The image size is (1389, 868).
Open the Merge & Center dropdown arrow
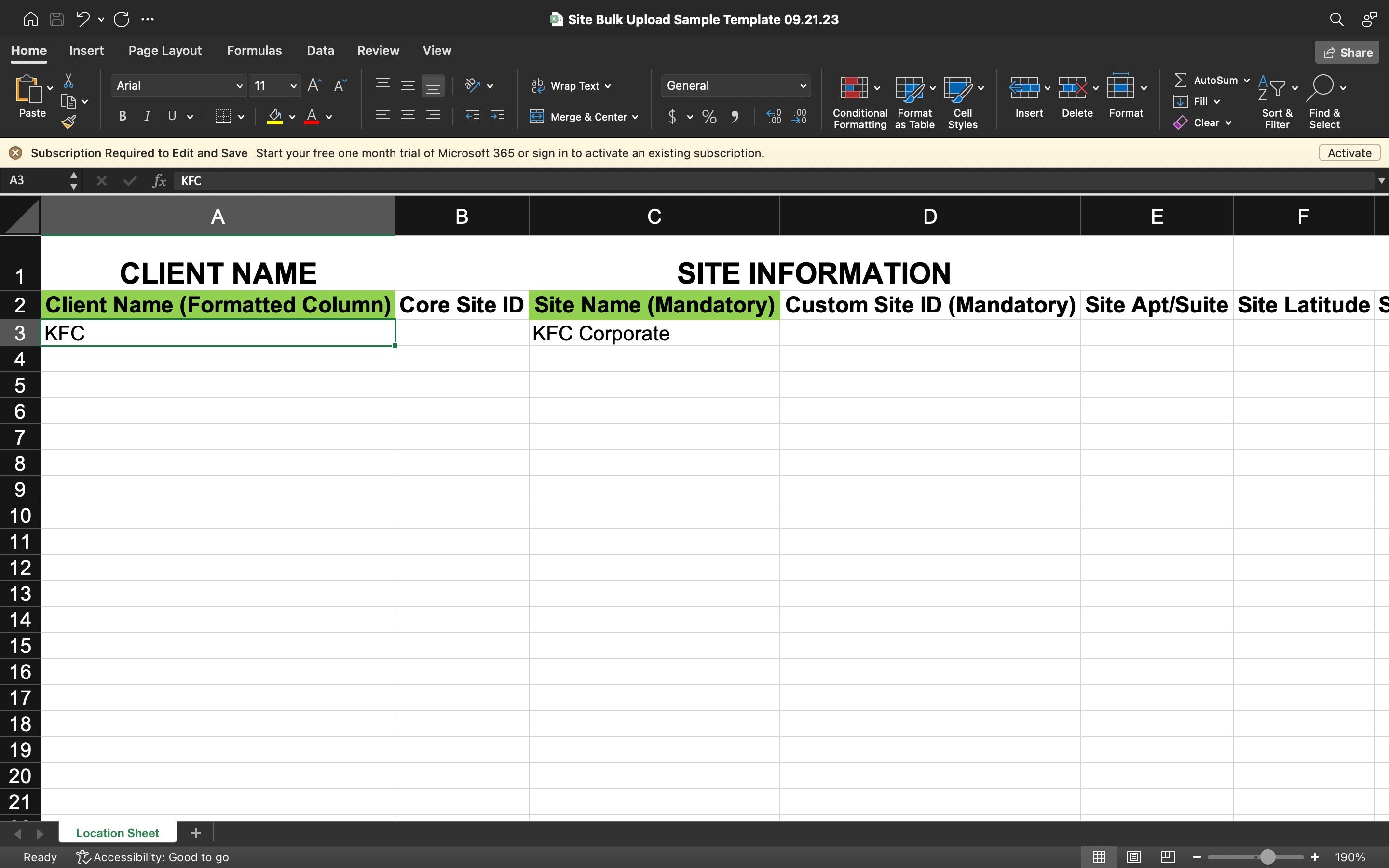(635, 117)
